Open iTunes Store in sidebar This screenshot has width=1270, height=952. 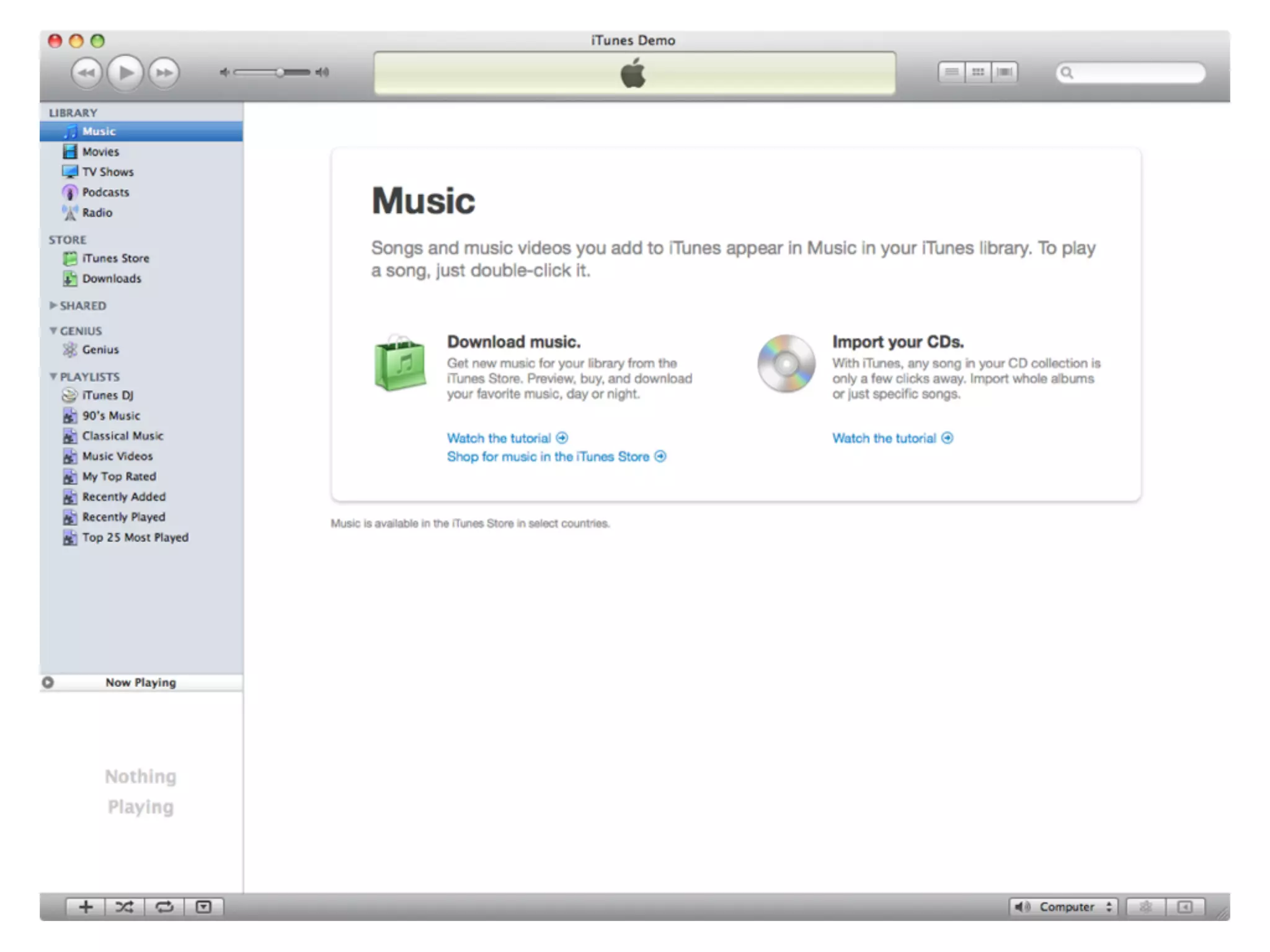pyautogui.click(x=115, y=258)
